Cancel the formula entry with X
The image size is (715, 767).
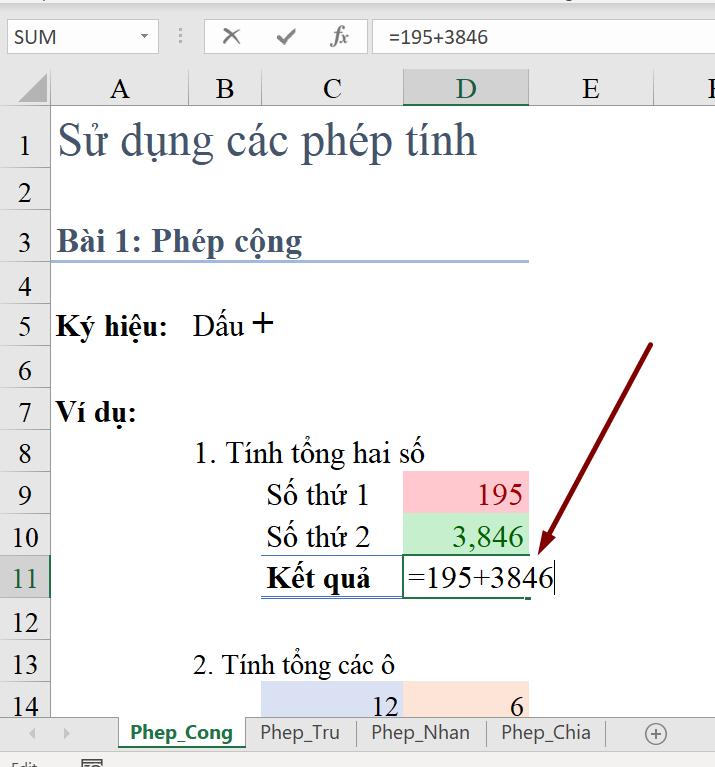231,36
